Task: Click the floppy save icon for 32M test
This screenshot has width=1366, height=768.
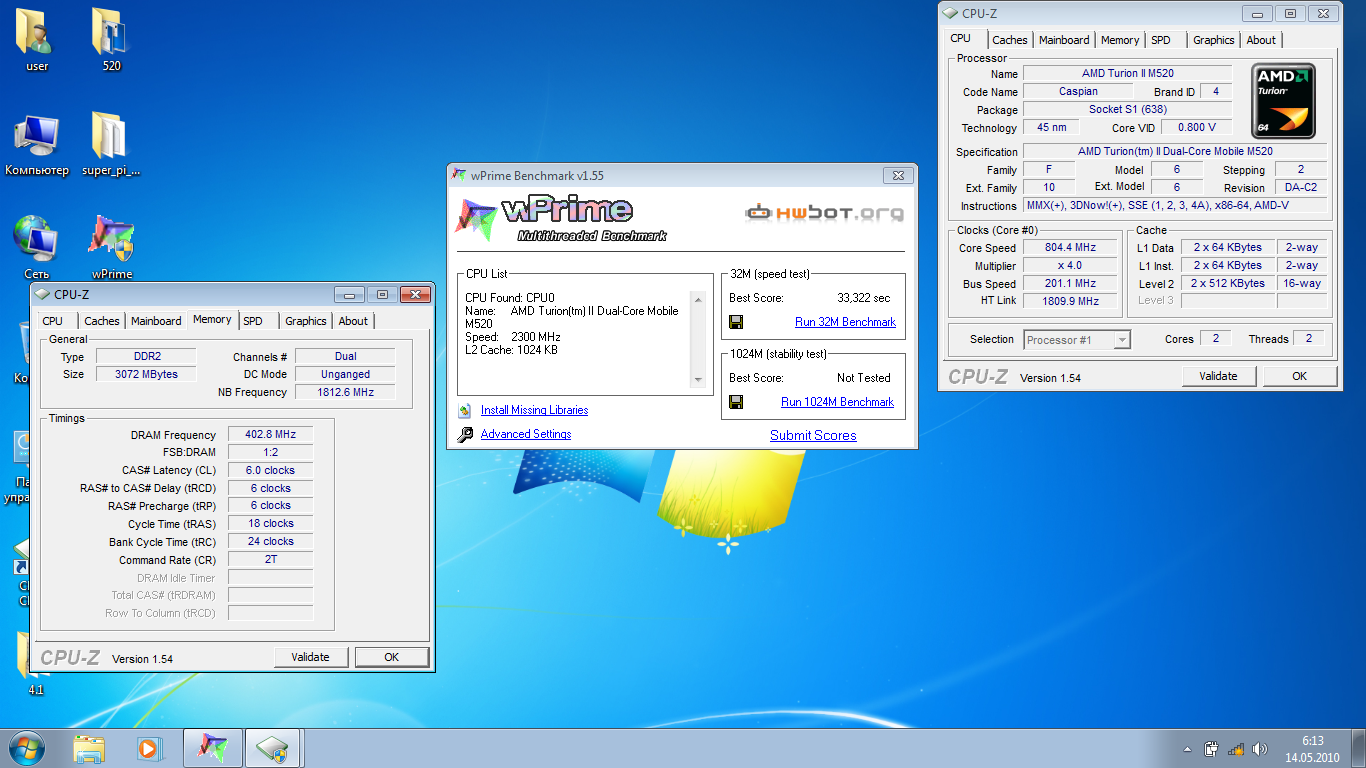Action: pyautogui.click(x=736, y=322)
